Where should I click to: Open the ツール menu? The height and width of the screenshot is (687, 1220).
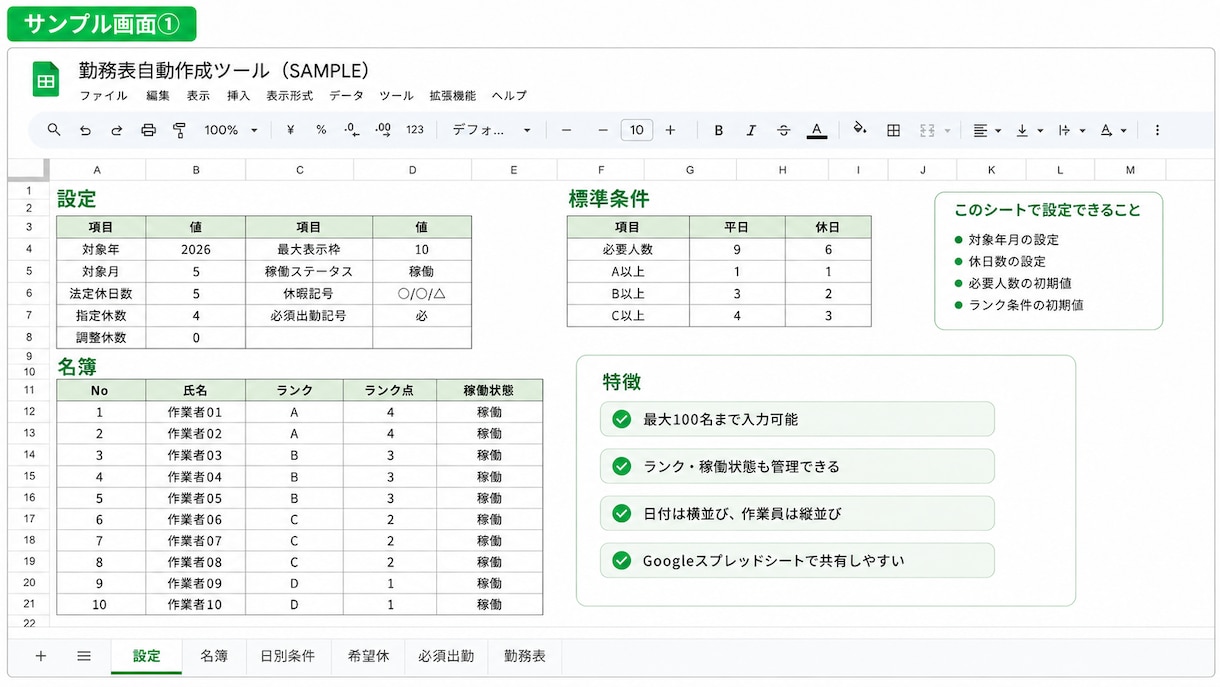tap(396, 96)
